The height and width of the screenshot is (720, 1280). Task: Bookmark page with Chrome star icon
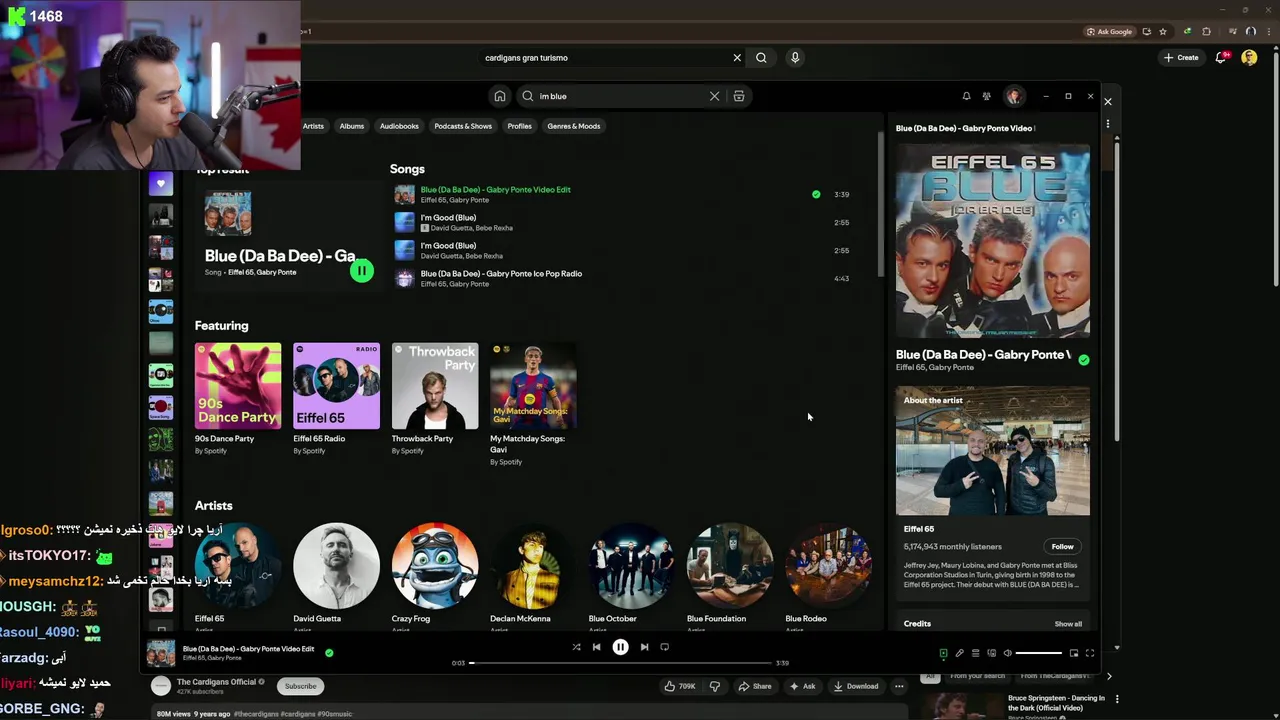pyautogui.click(x=1162, y=32)
